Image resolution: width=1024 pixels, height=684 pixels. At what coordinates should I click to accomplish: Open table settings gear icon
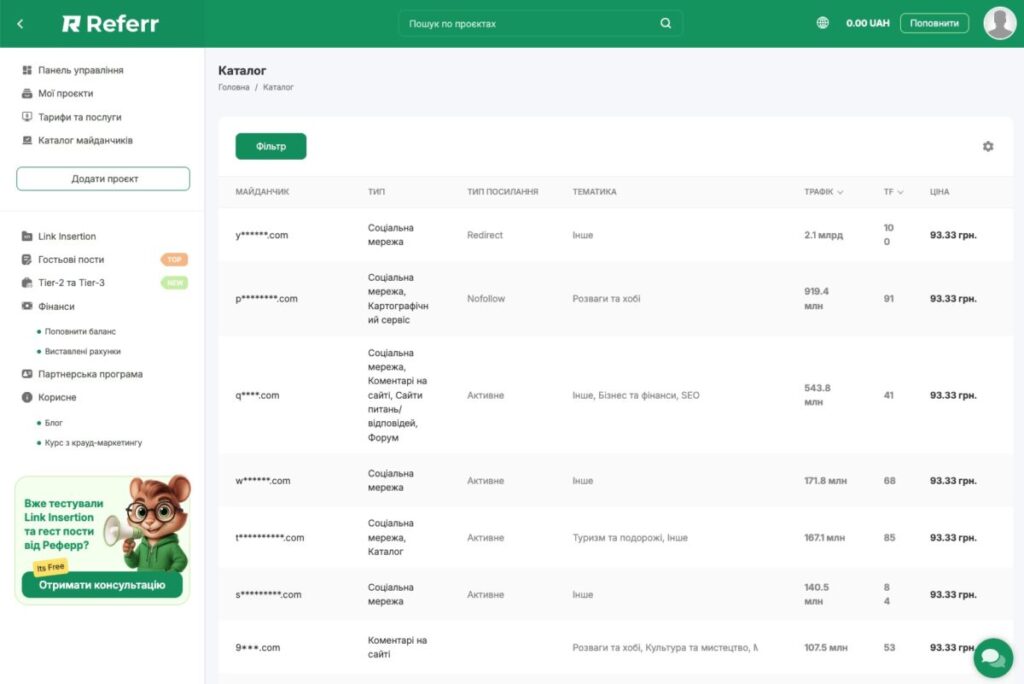[988, 146]
